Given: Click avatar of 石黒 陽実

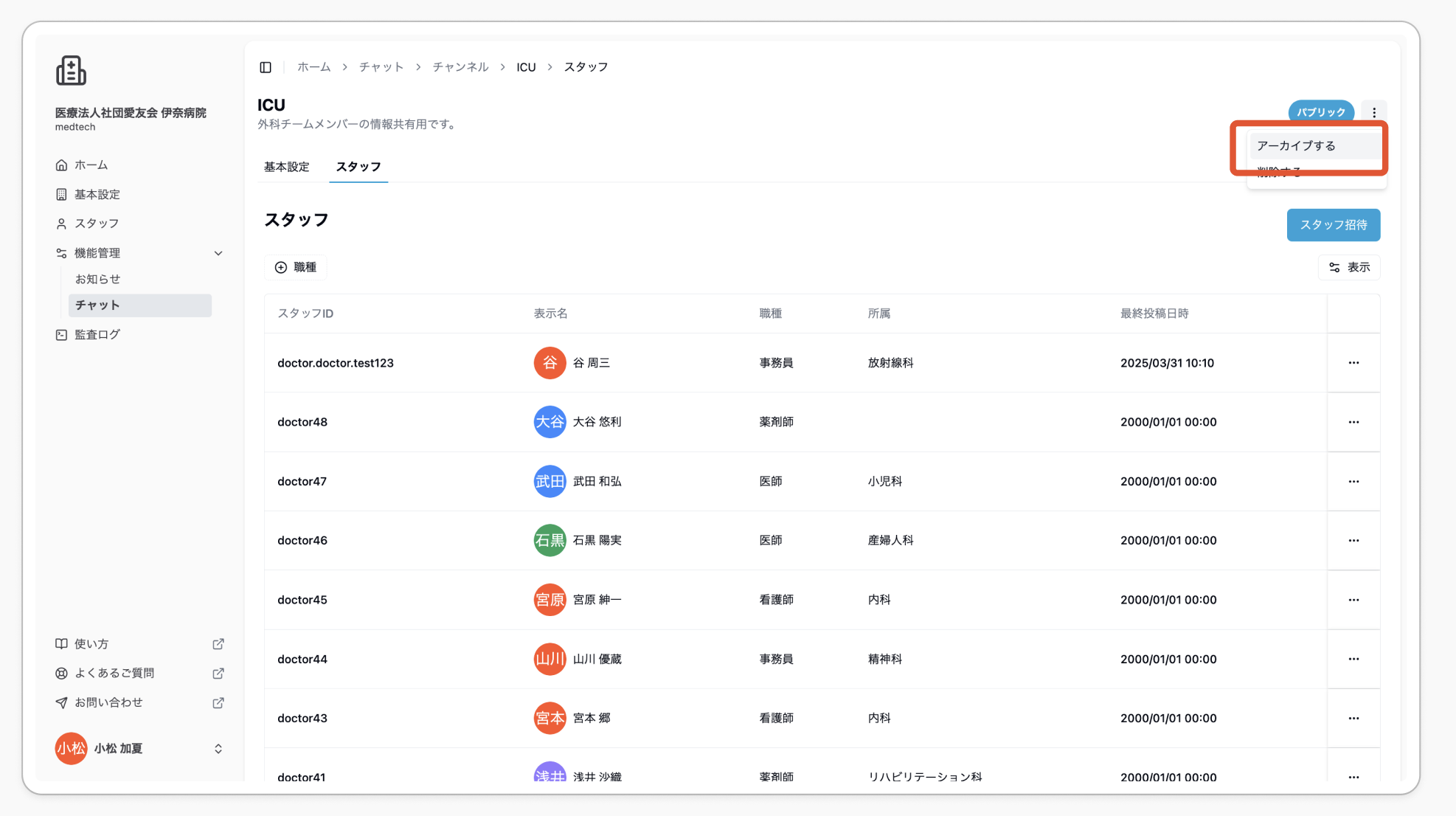Looking at the screenshot, I should (x=550, y=540).
